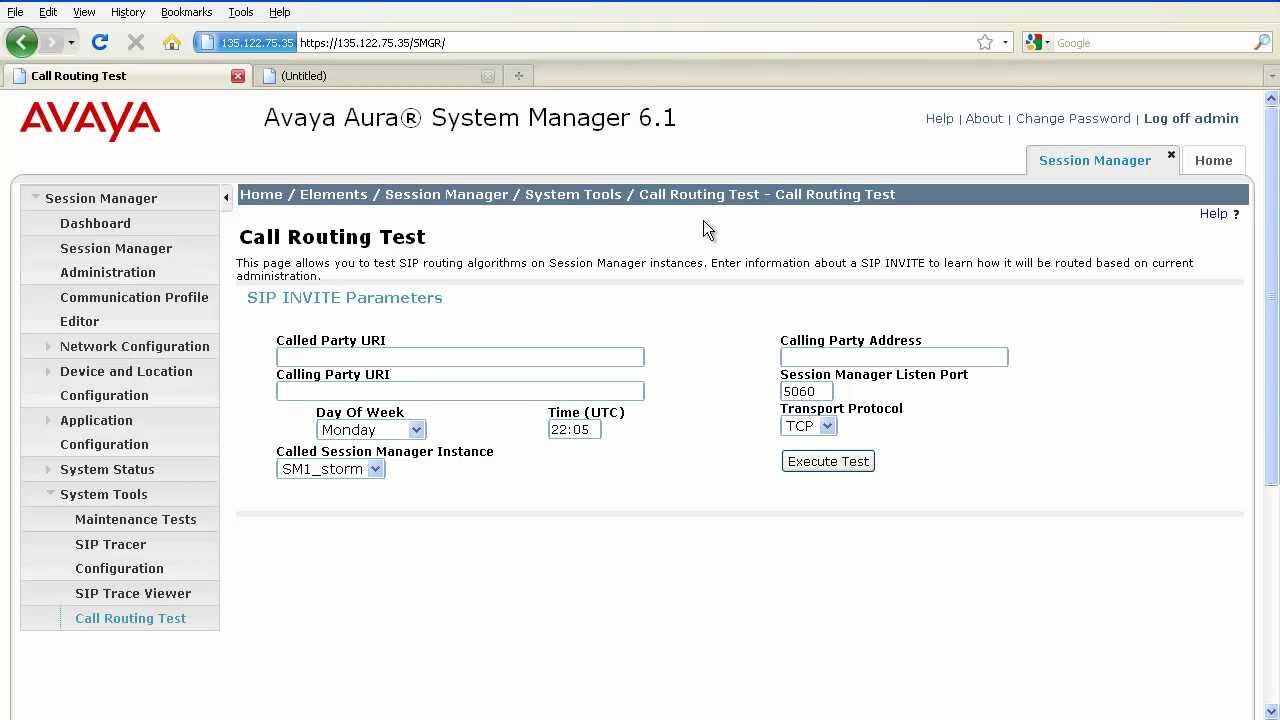The height and width of the screenshot is (720, 1280).
Task: Open the address bar history dropdown
Action: pyautogui.click(x=1005, y=42)
